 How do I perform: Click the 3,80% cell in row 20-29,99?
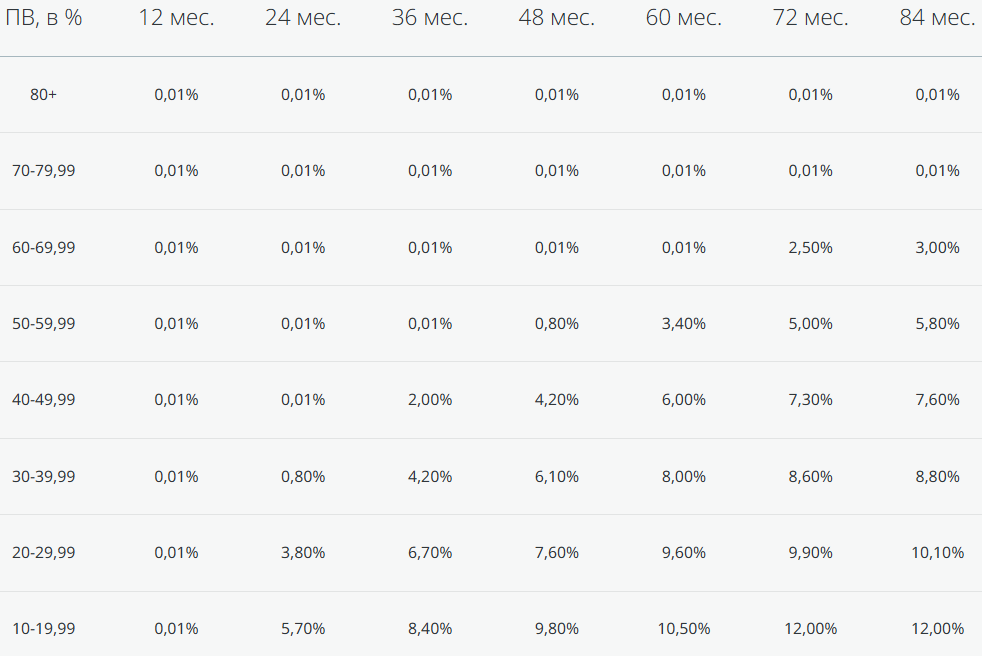tap(303, 553)
